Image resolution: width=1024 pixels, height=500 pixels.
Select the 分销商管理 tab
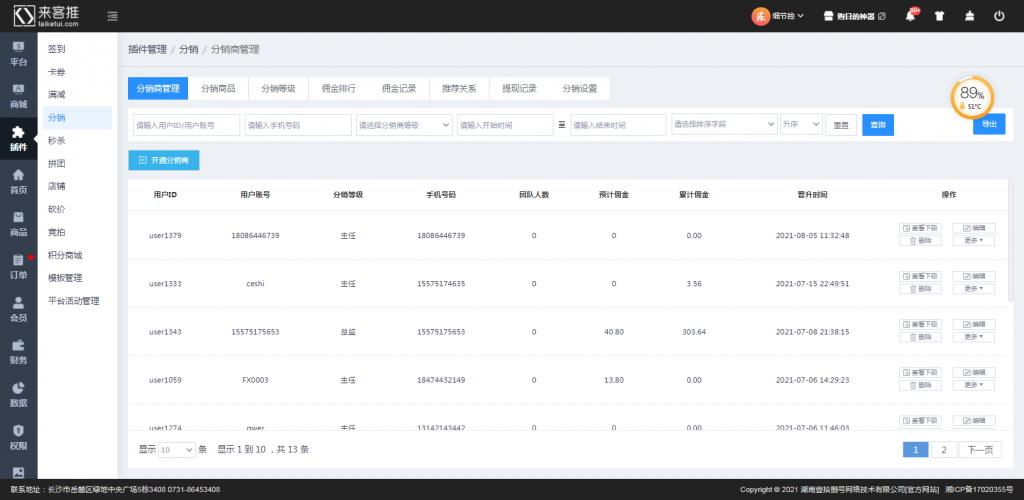[158, 89]
